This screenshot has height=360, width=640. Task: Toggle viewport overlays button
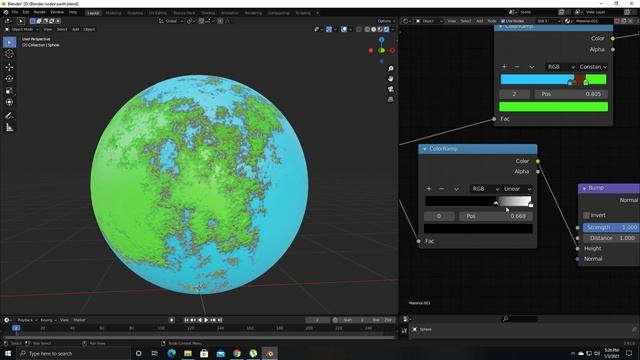pyautogui.click(x=344, y=29)
